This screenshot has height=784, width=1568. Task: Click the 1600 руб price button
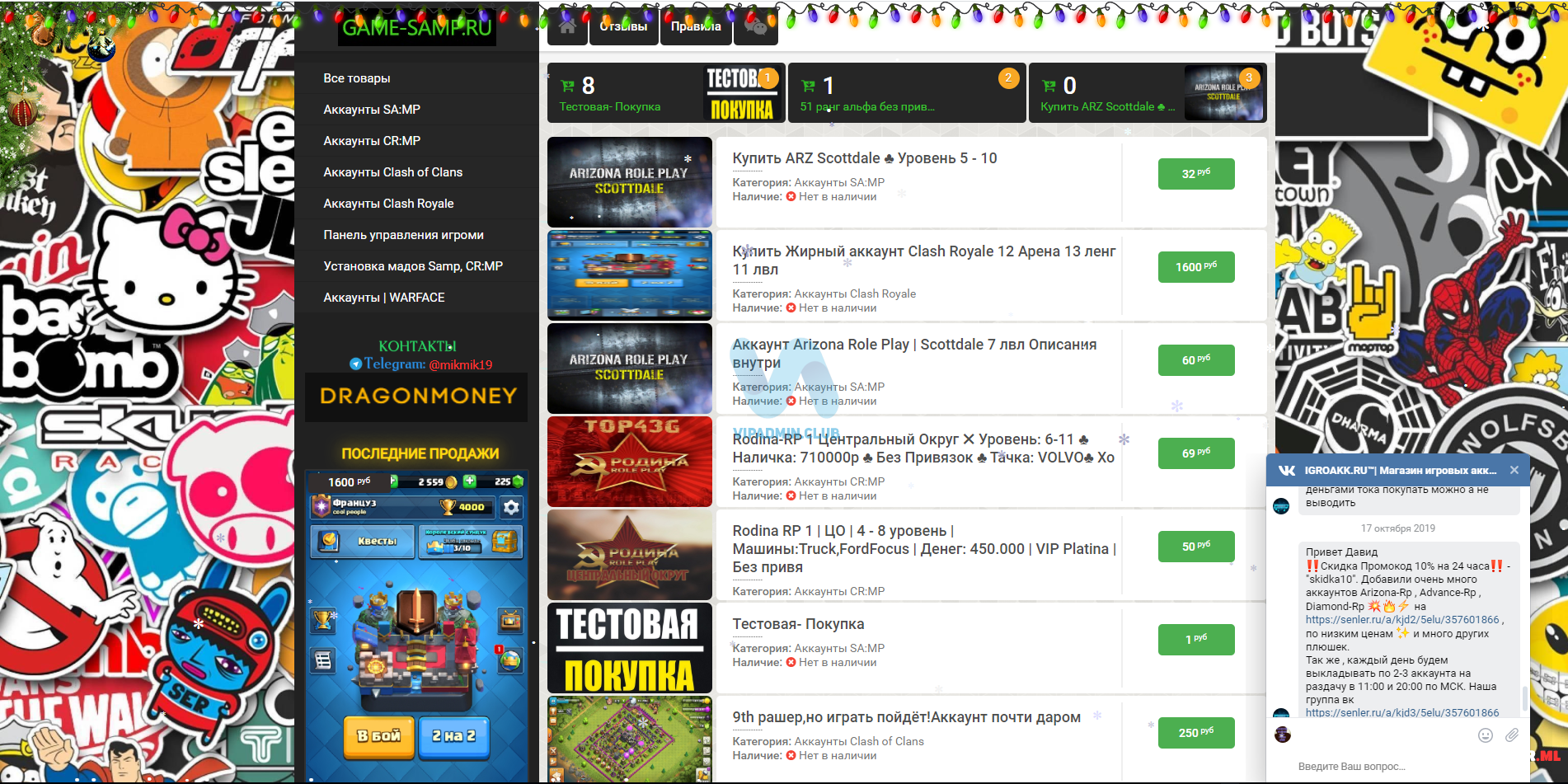(x=1196, y=267)
